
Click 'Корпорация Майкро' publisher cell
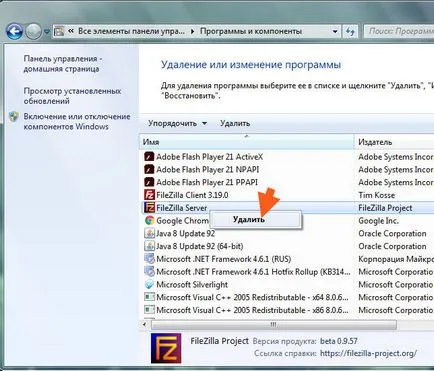coord(396,259)
